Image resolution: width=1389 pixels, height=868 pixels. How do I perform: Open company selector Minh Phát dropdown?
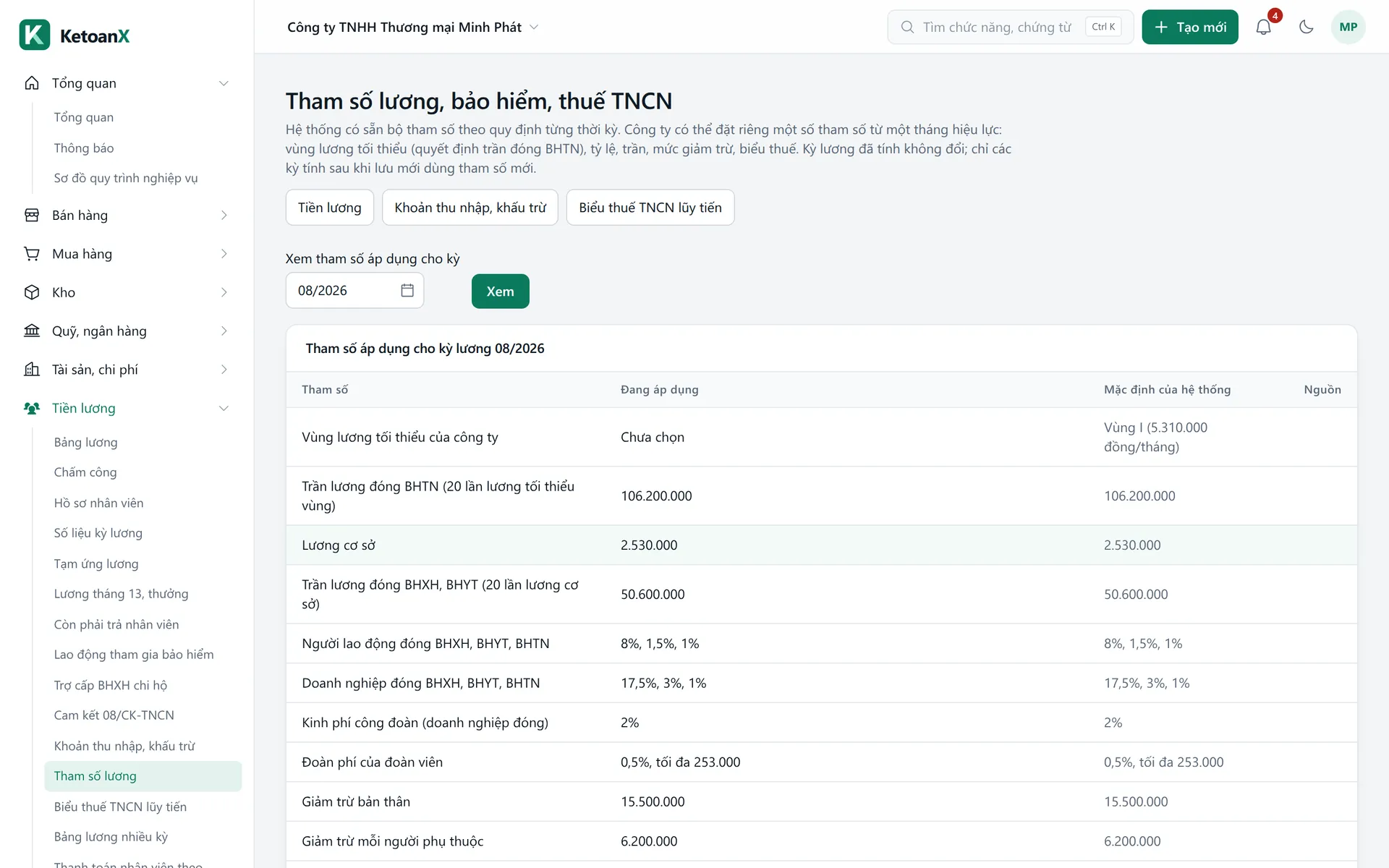(x=413, y=27)
